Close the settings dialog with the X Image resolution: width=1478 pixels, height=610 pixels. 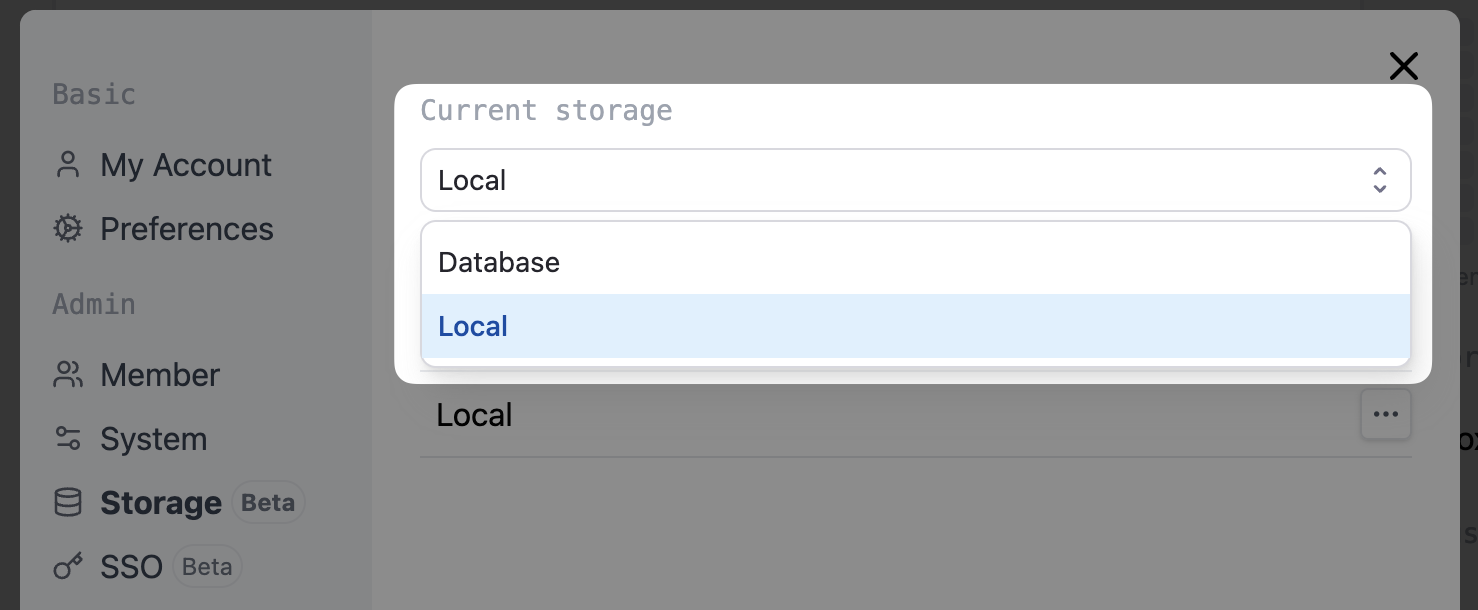[x=1404, y=67]
